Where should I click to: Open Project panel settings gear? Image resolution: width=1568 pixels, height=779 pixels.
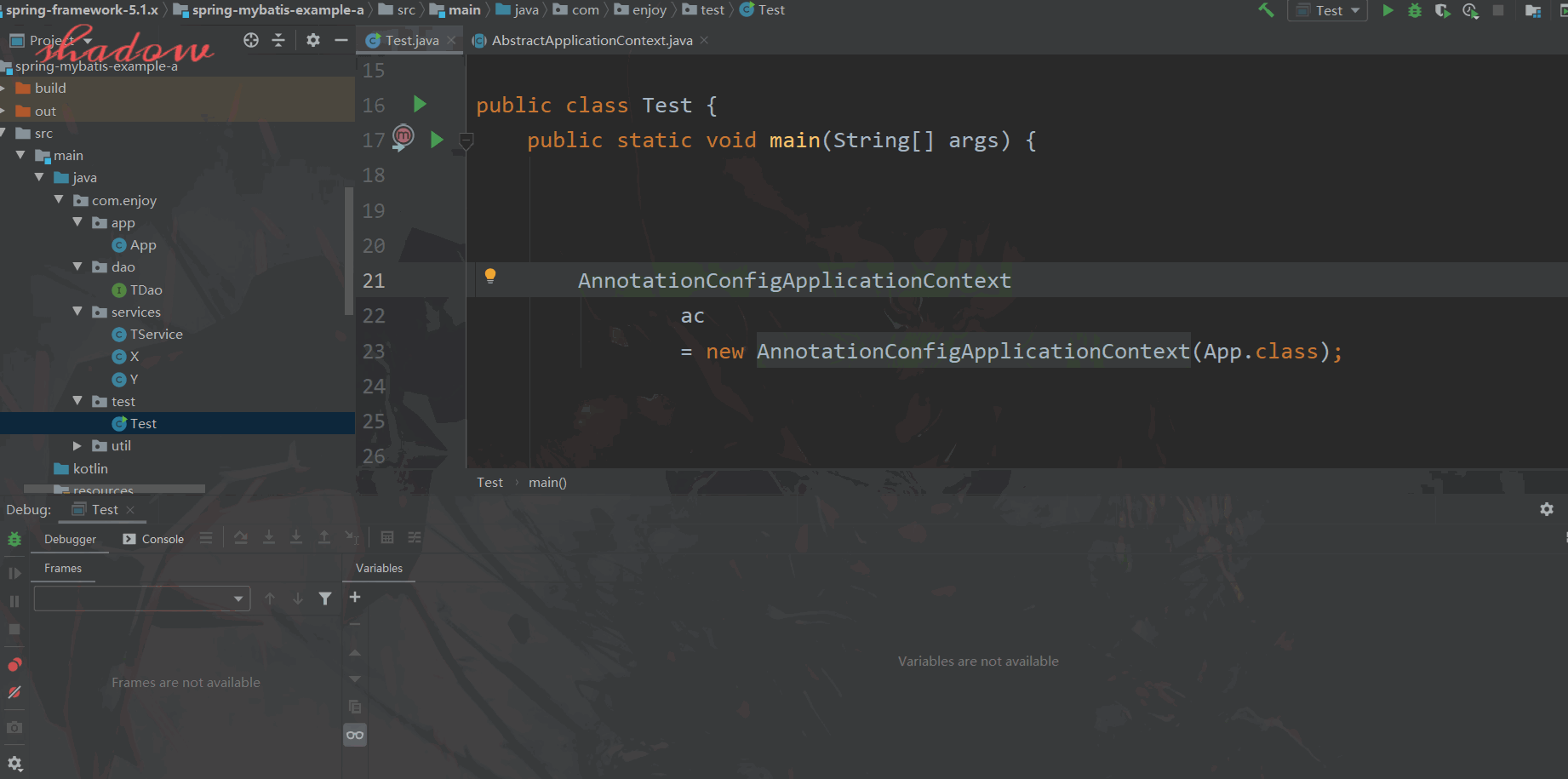[x=313, y=40]
